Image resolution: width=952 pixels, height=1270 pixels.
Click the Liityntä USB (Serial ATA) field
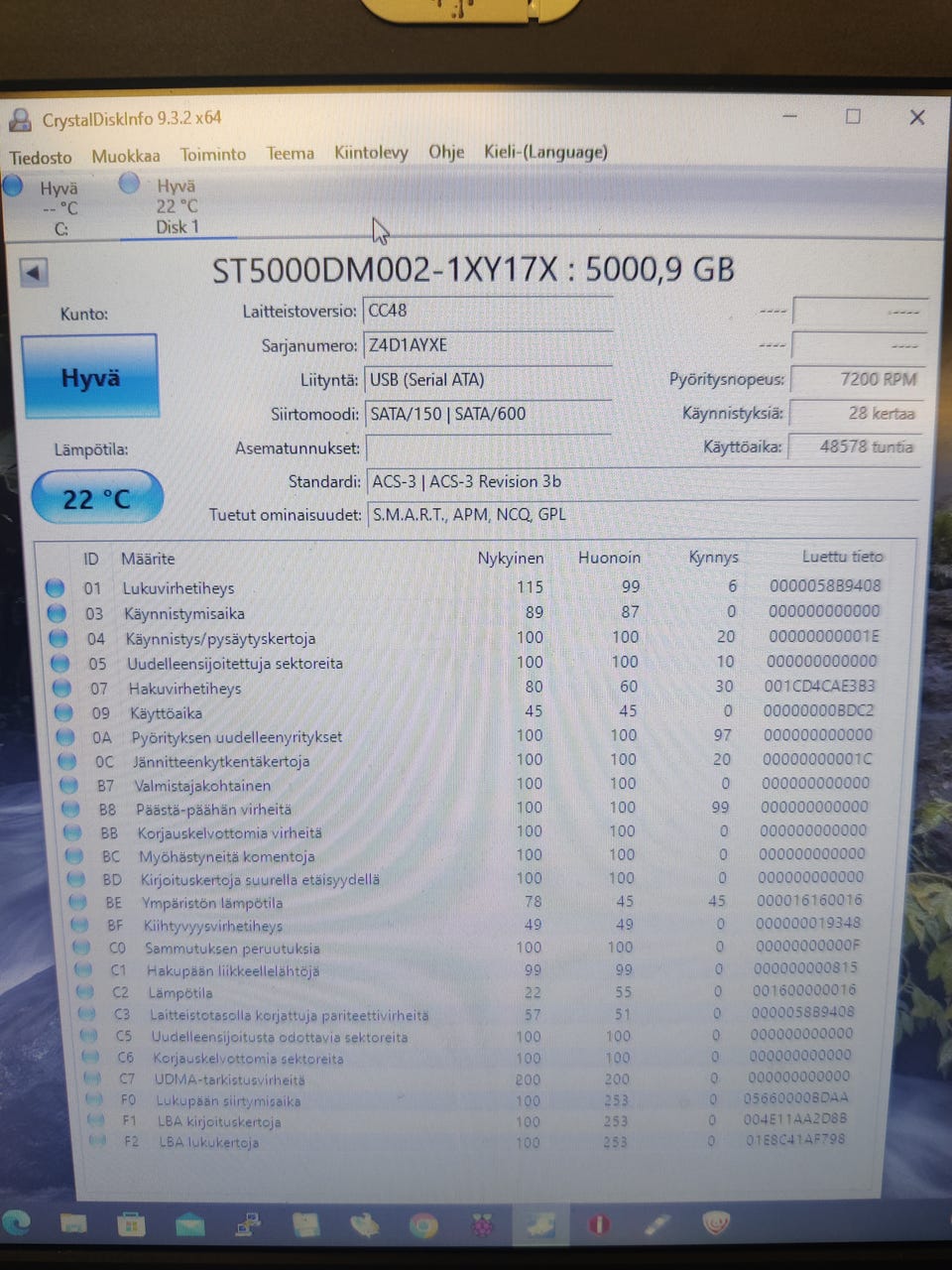point(487,380)
